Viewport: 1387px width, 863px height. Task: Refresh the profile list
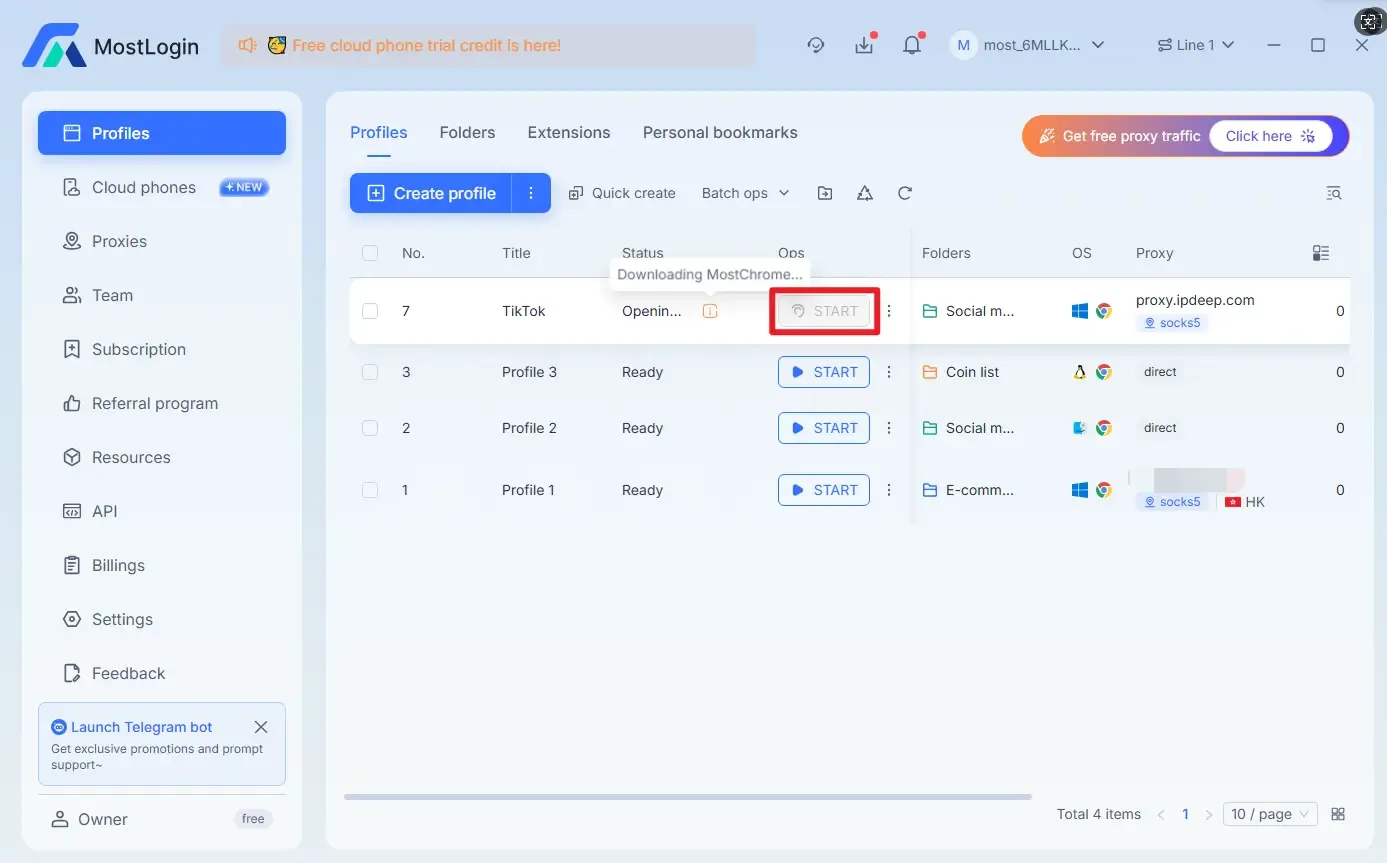point(904,192)
